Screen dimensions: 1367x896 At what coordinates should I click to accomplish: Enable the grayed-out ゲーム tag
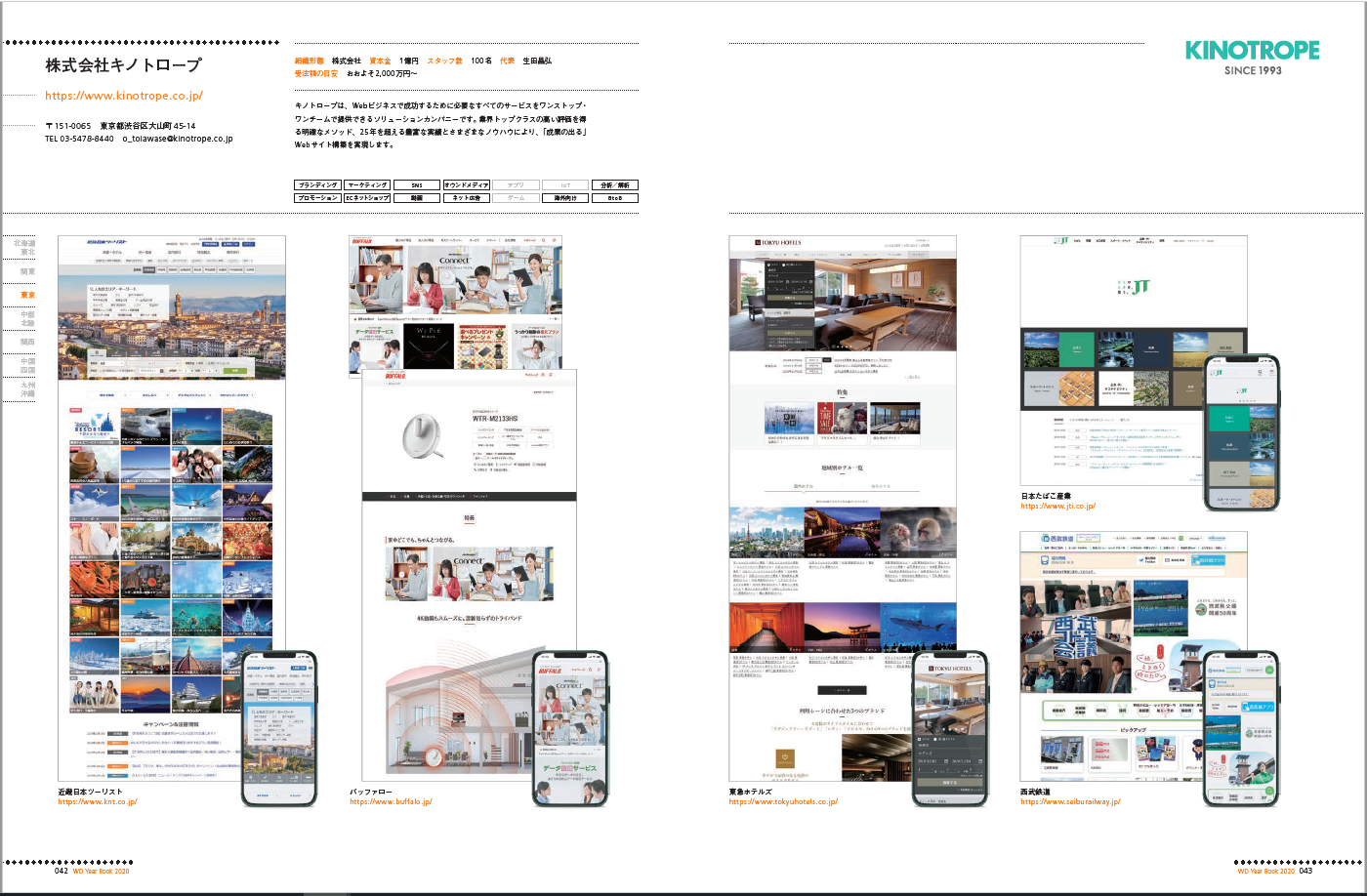click(x=516, y=197)
